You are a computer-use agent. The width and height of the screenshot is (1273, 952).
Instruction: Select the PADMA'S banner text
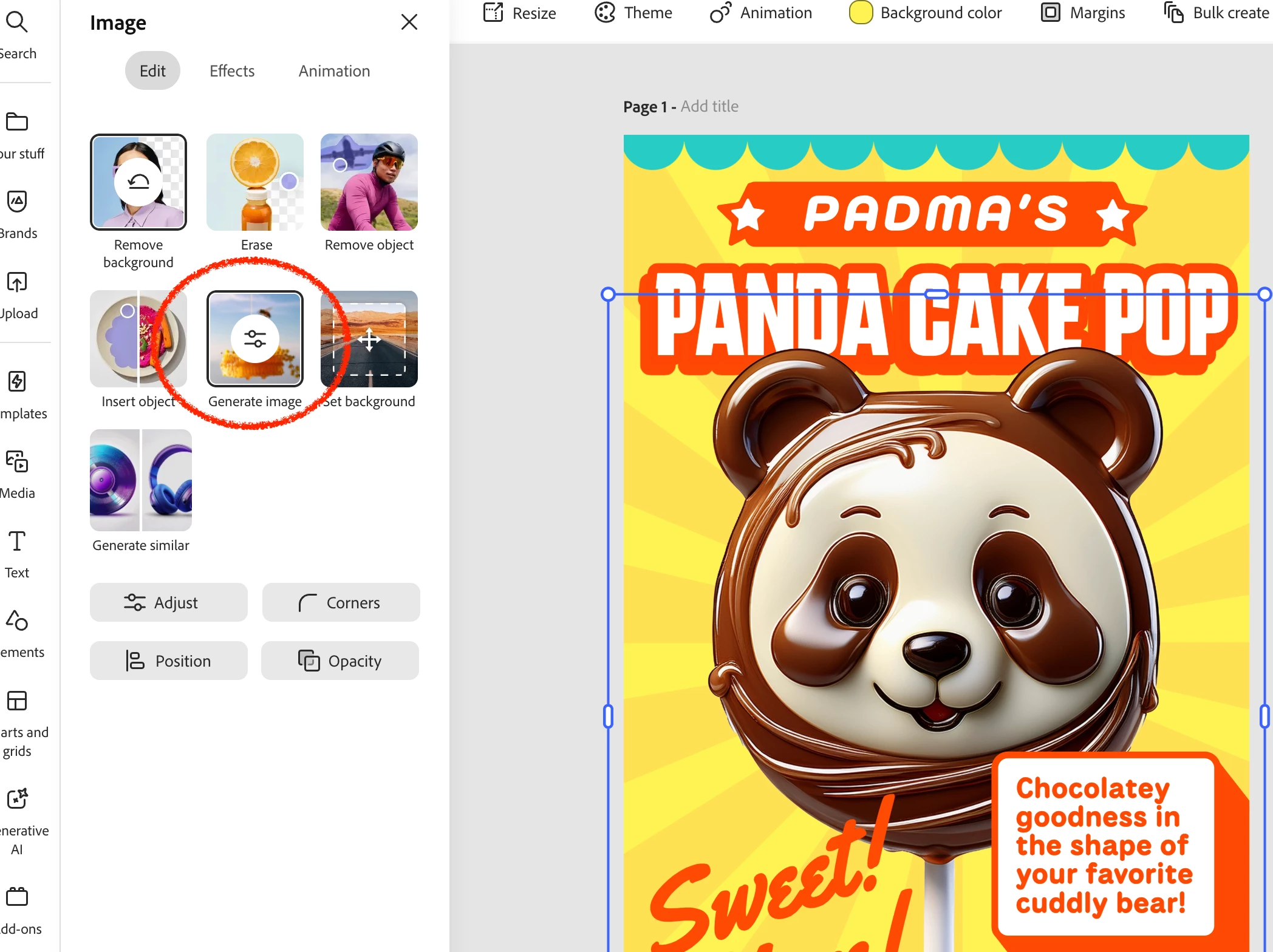[x=936, y=214]
